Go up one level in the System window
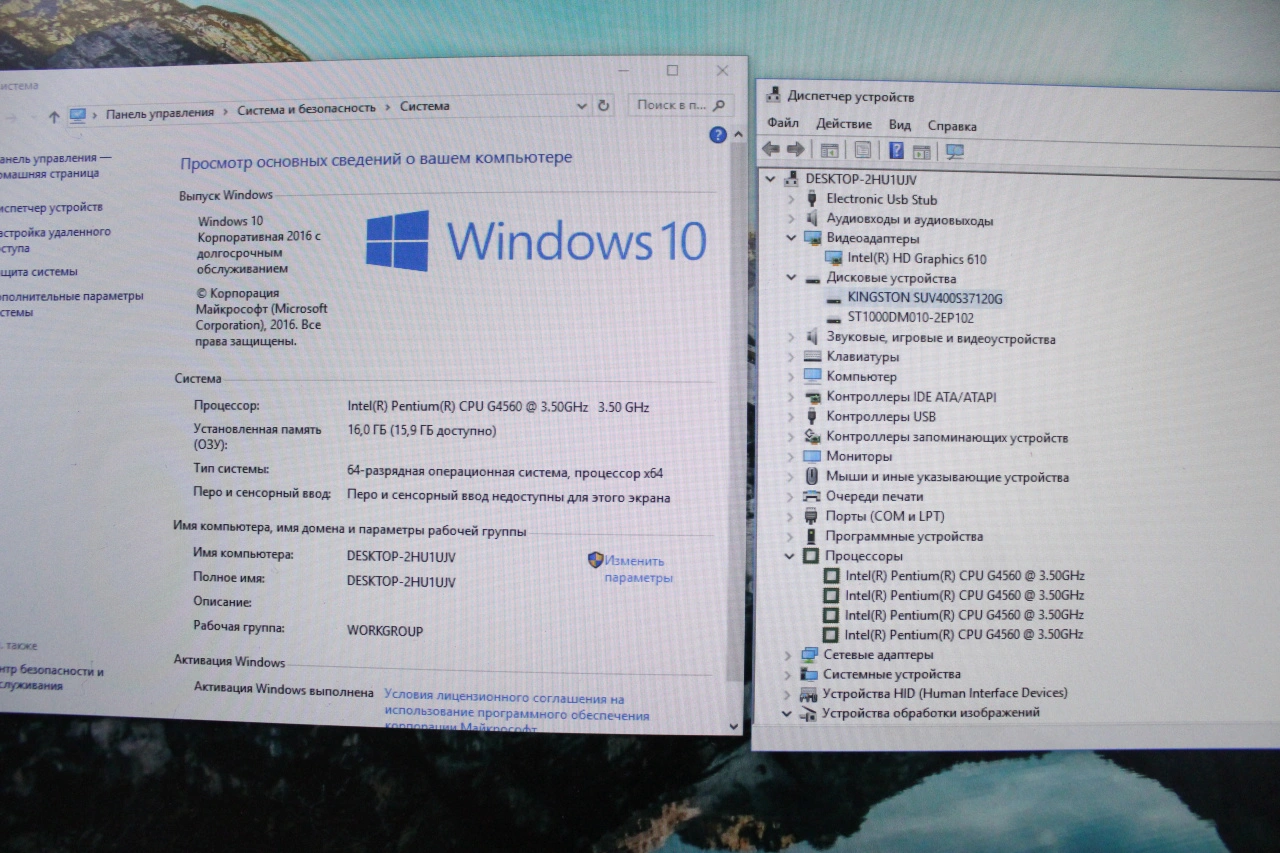 pyautogui.click(x=54, y=116)
